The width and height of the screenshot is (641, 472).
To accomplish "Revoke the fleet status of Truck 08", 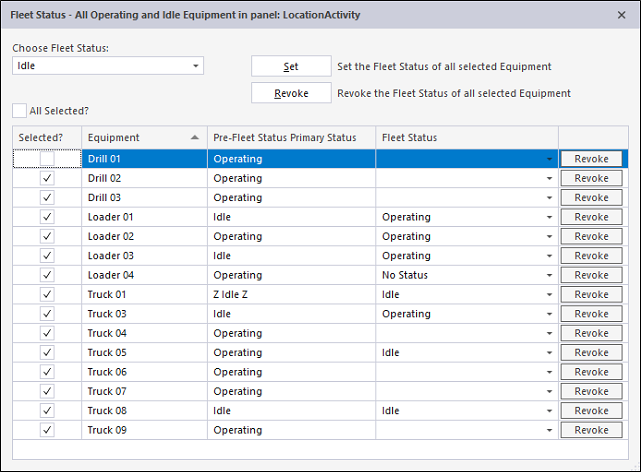I will pyautogui.click(x=591, y=410).
